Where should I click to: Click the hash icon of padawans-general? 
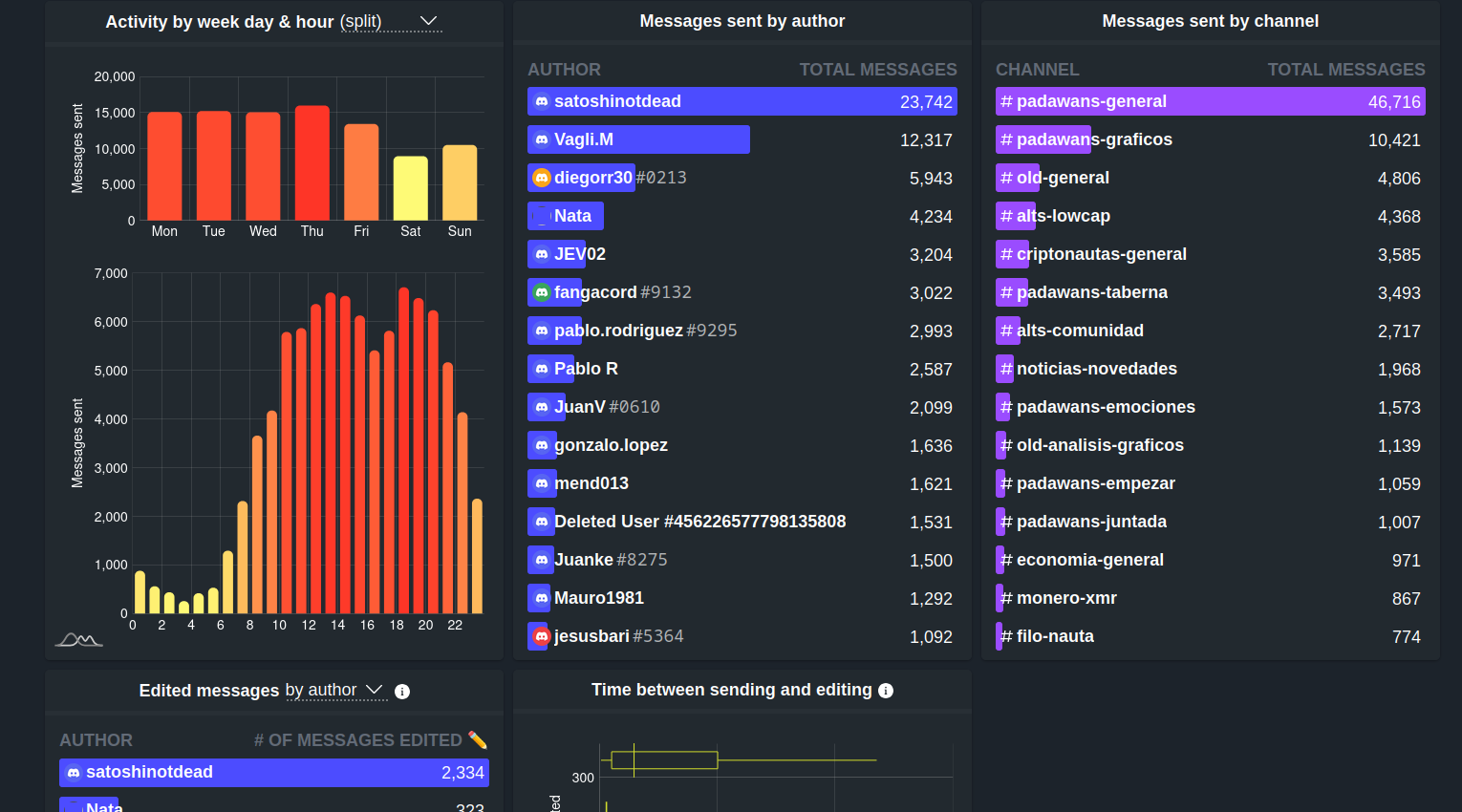tap(1006, 101)
